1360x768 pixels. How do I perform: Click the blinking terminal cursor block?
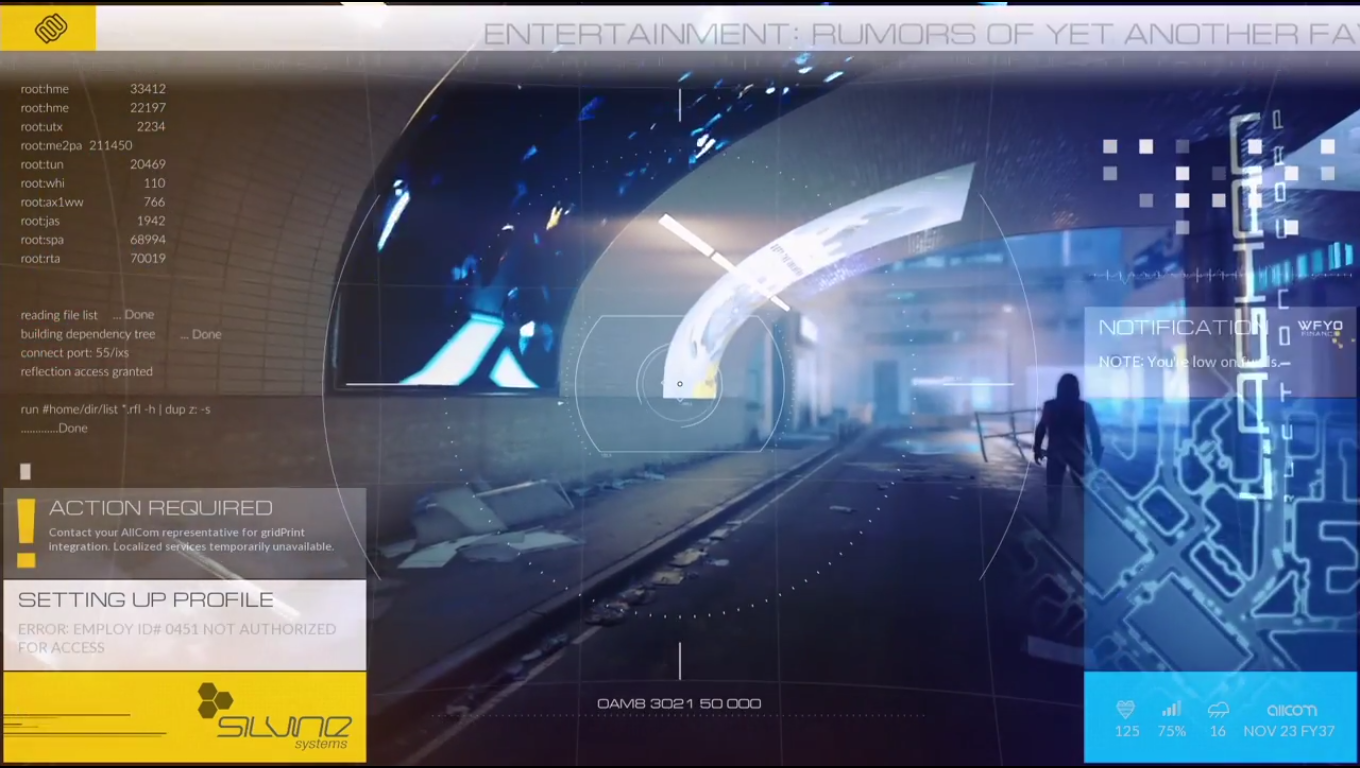(x=26, y=471)
